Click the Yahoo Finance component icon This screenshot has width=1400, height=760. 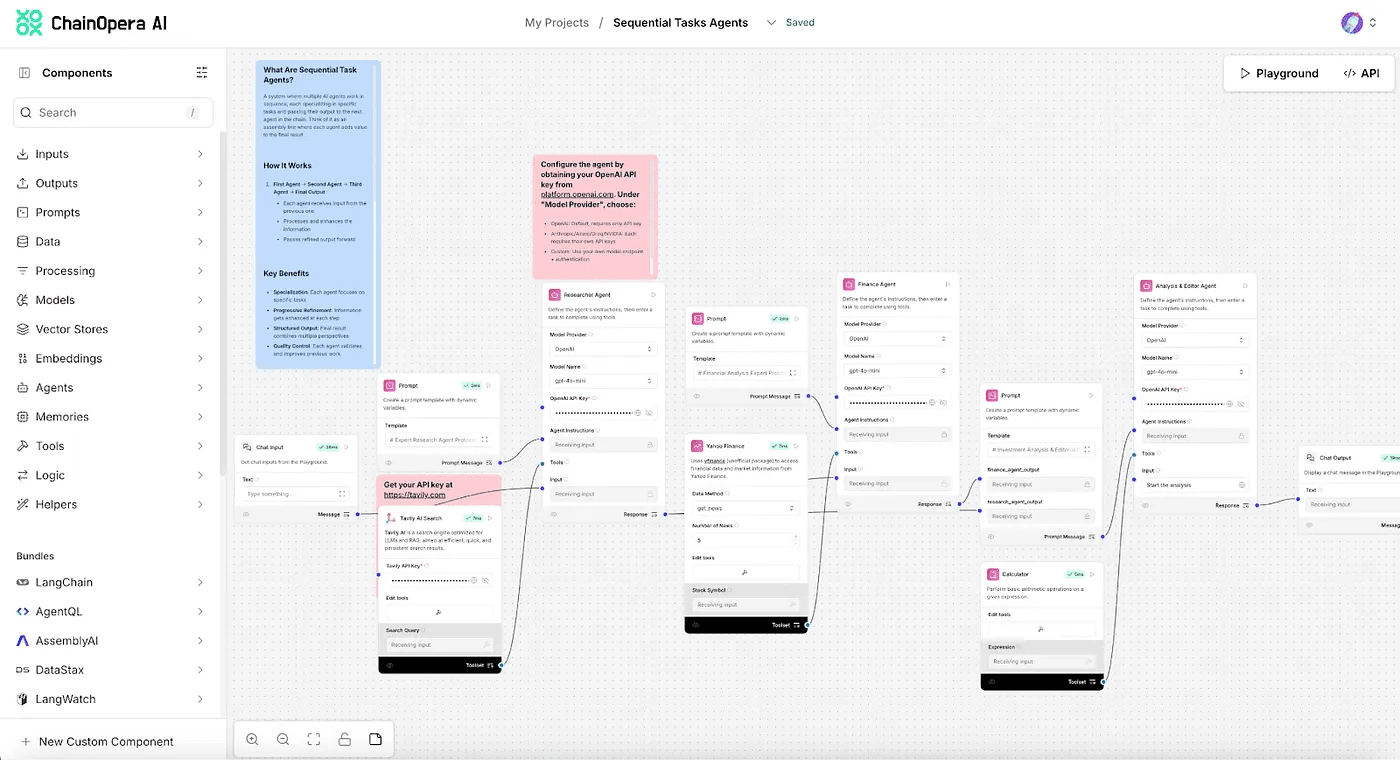[697, 446]
